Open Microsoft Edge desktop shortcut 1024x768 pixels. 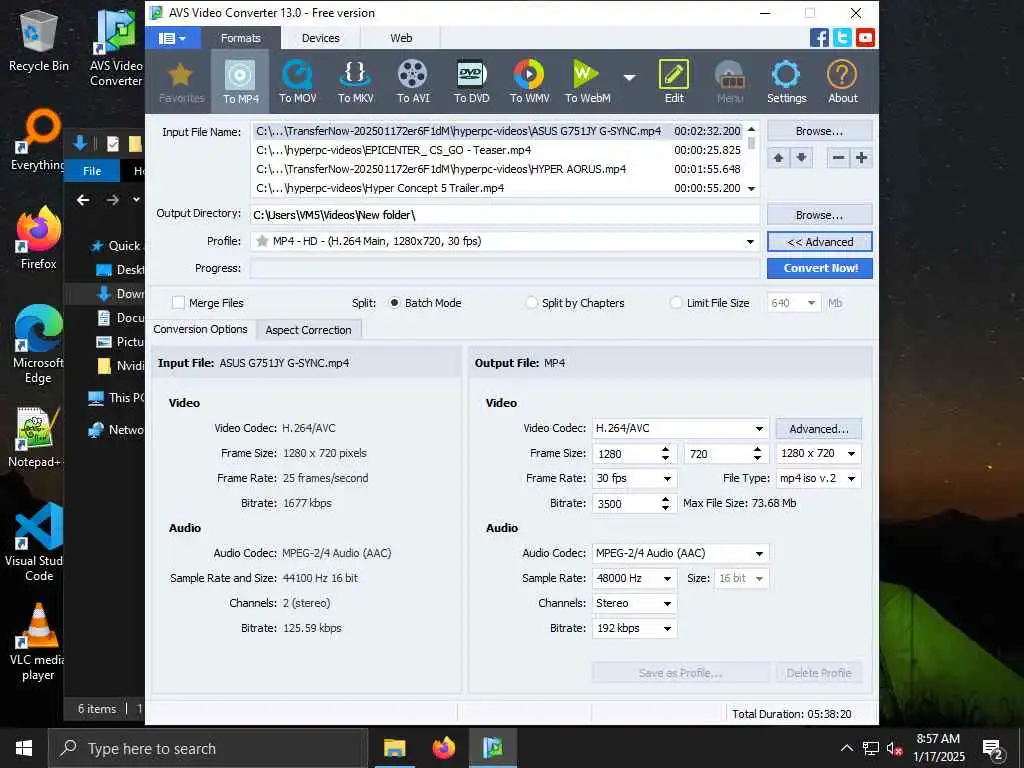pos(39,345)
